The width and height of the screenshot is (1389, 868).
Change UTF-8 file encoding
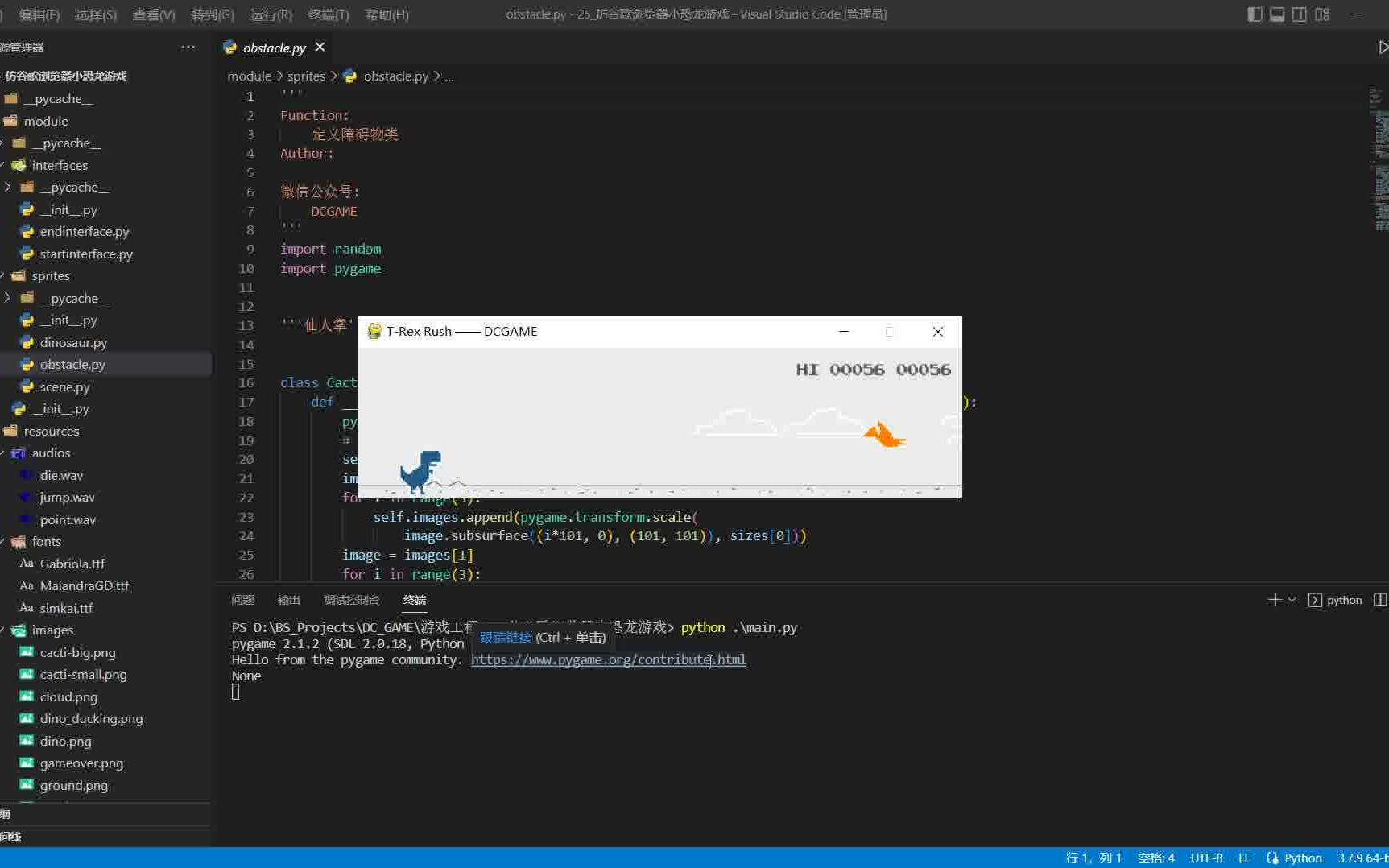[x=1206, y=858]
